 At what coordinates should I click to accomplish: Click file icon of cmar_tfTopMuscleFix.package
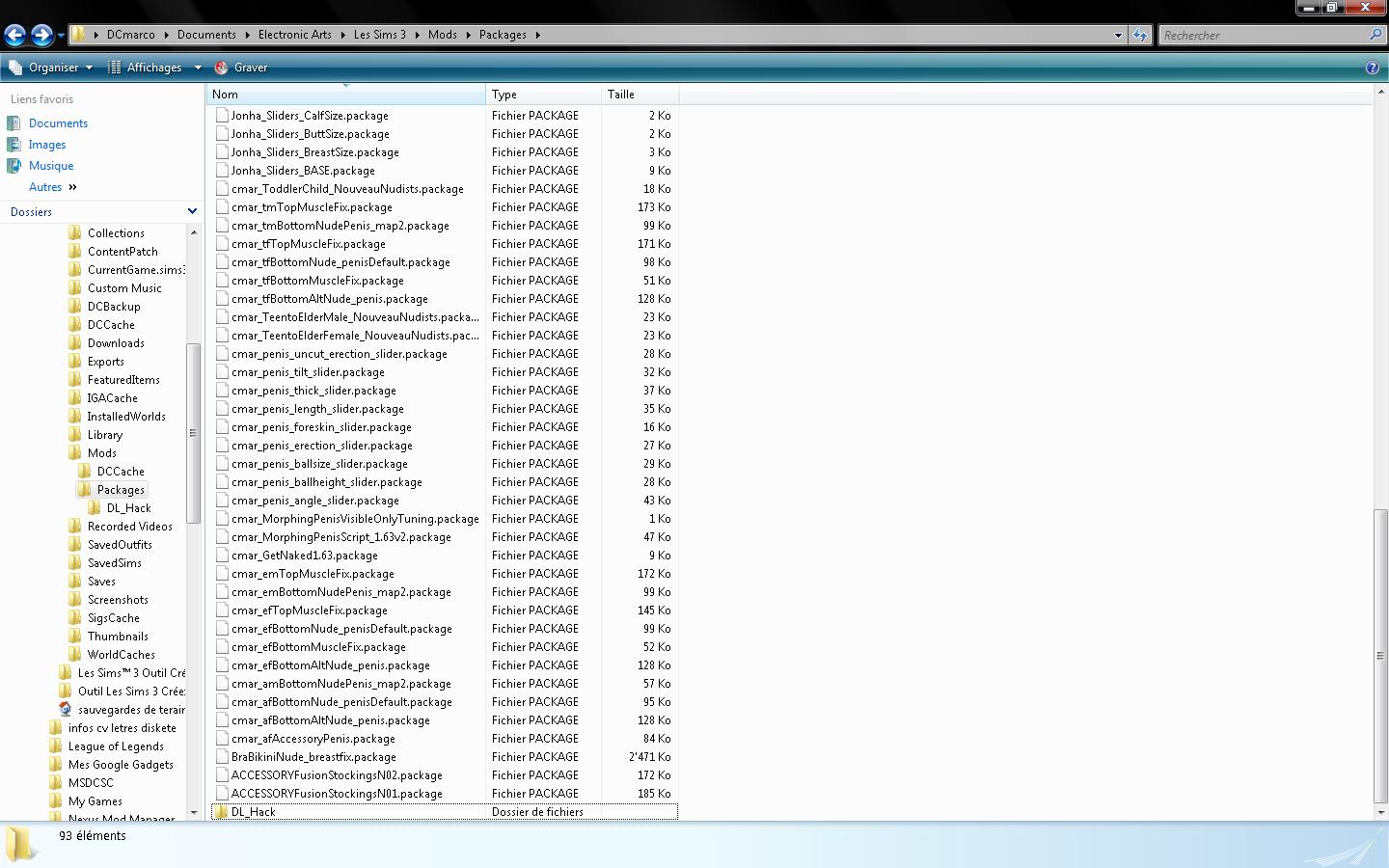tap(222, 244)
